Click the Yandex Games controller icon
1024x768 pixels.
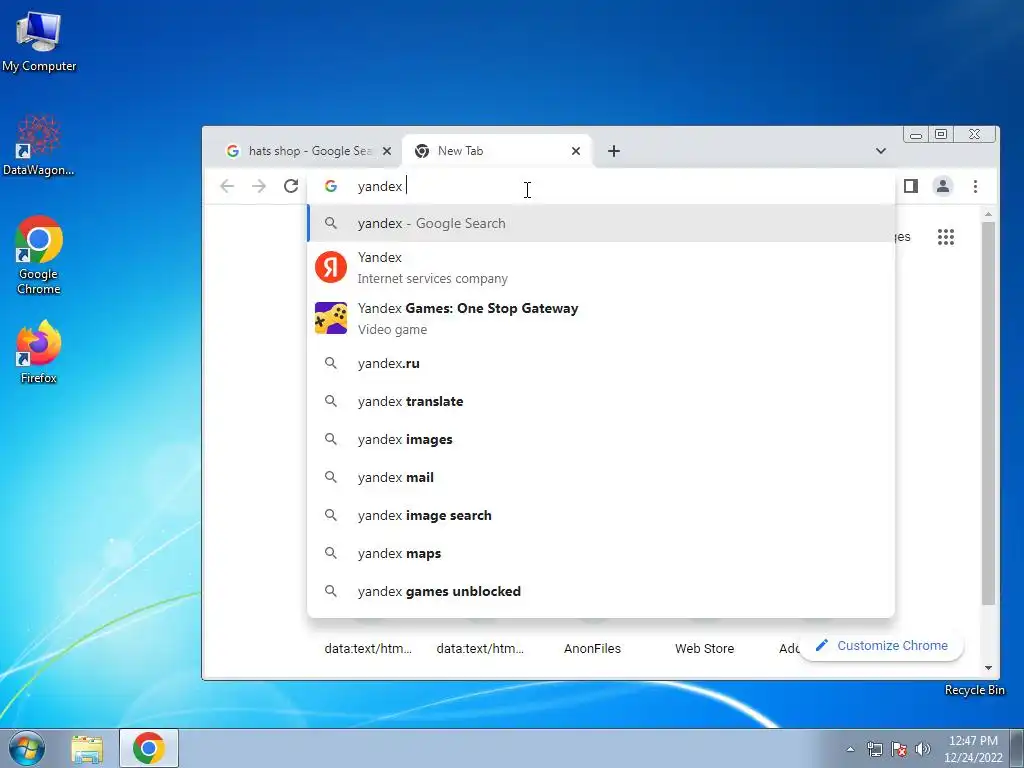[x=330, y=318]
